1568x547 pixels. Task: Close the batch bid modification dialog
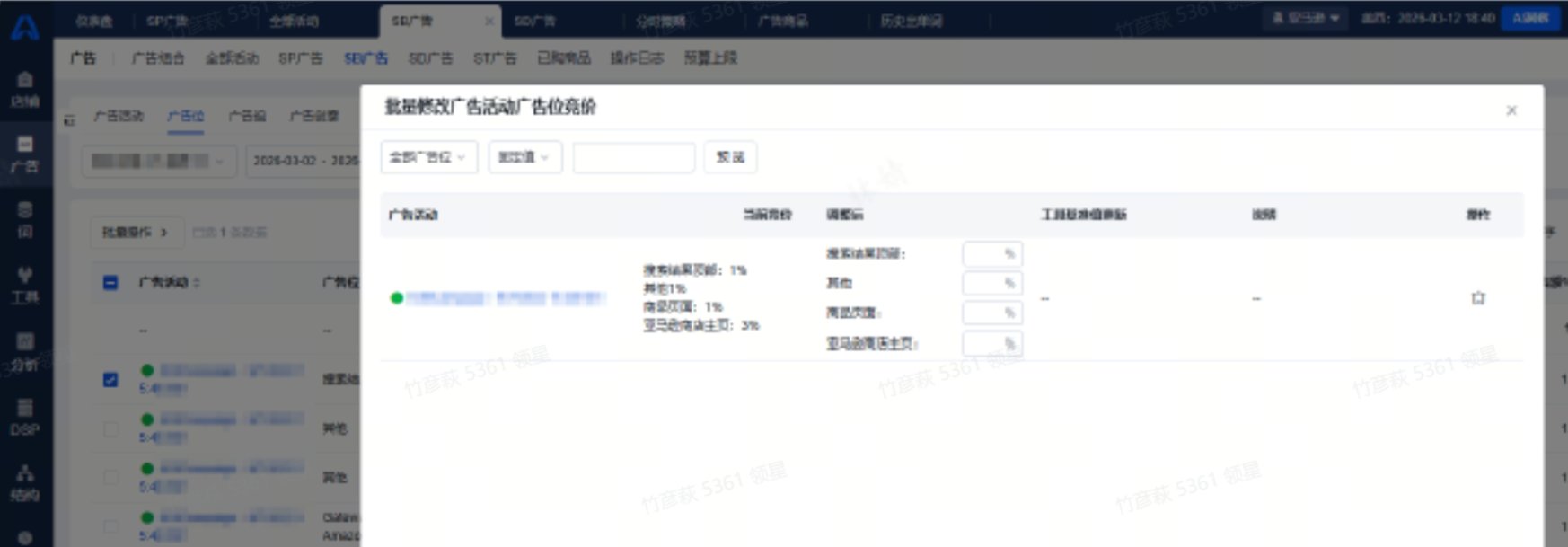coord(1511,110)
